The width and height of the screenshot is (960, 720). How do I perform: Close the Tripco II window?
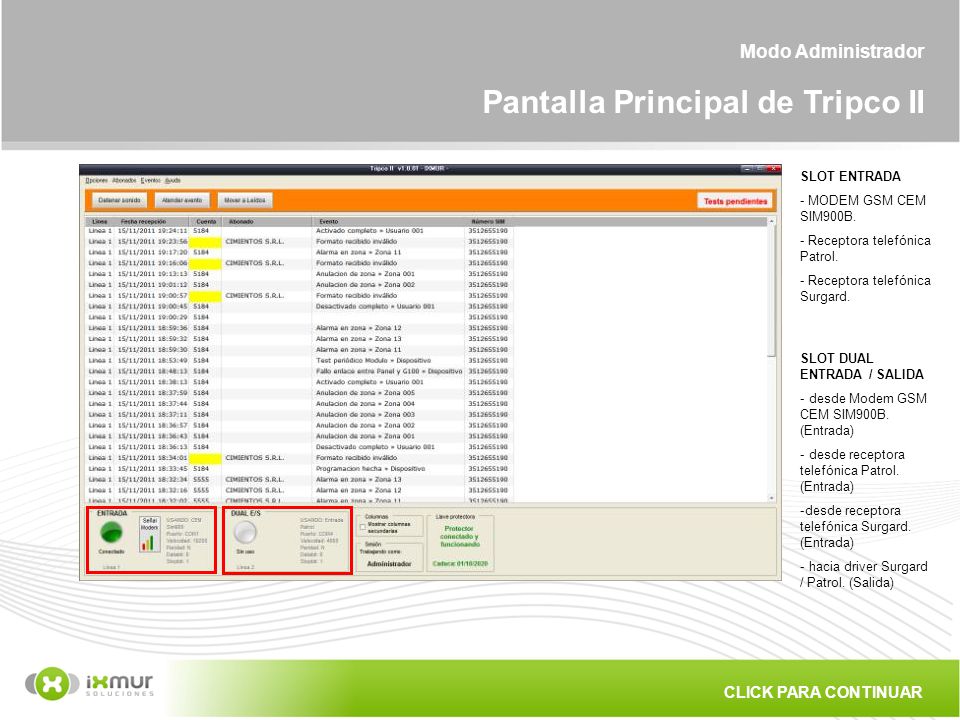(x=773, y=168)
